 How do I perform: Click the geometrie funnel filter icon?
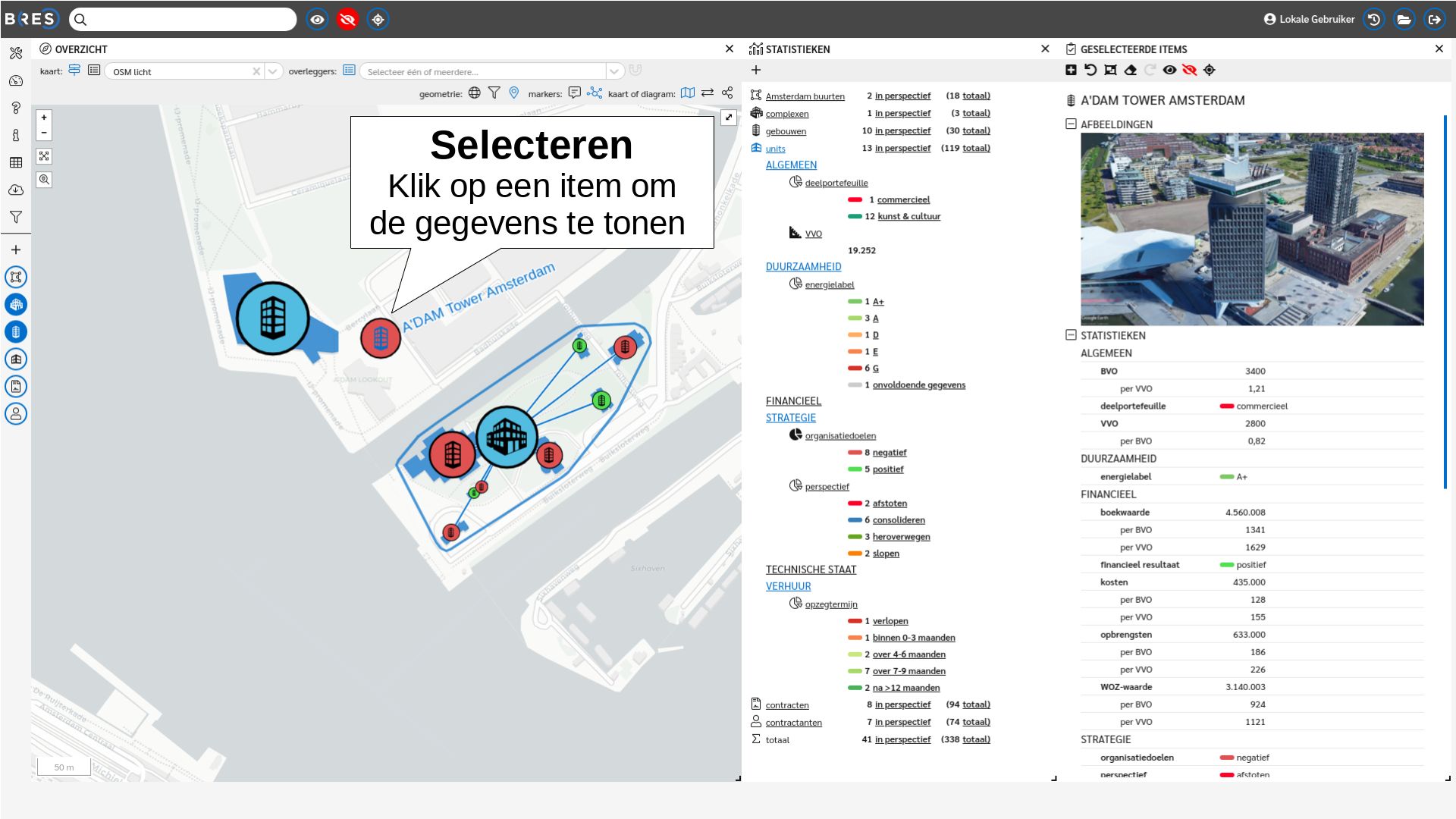pyautogui.click(x=494, y=93)
